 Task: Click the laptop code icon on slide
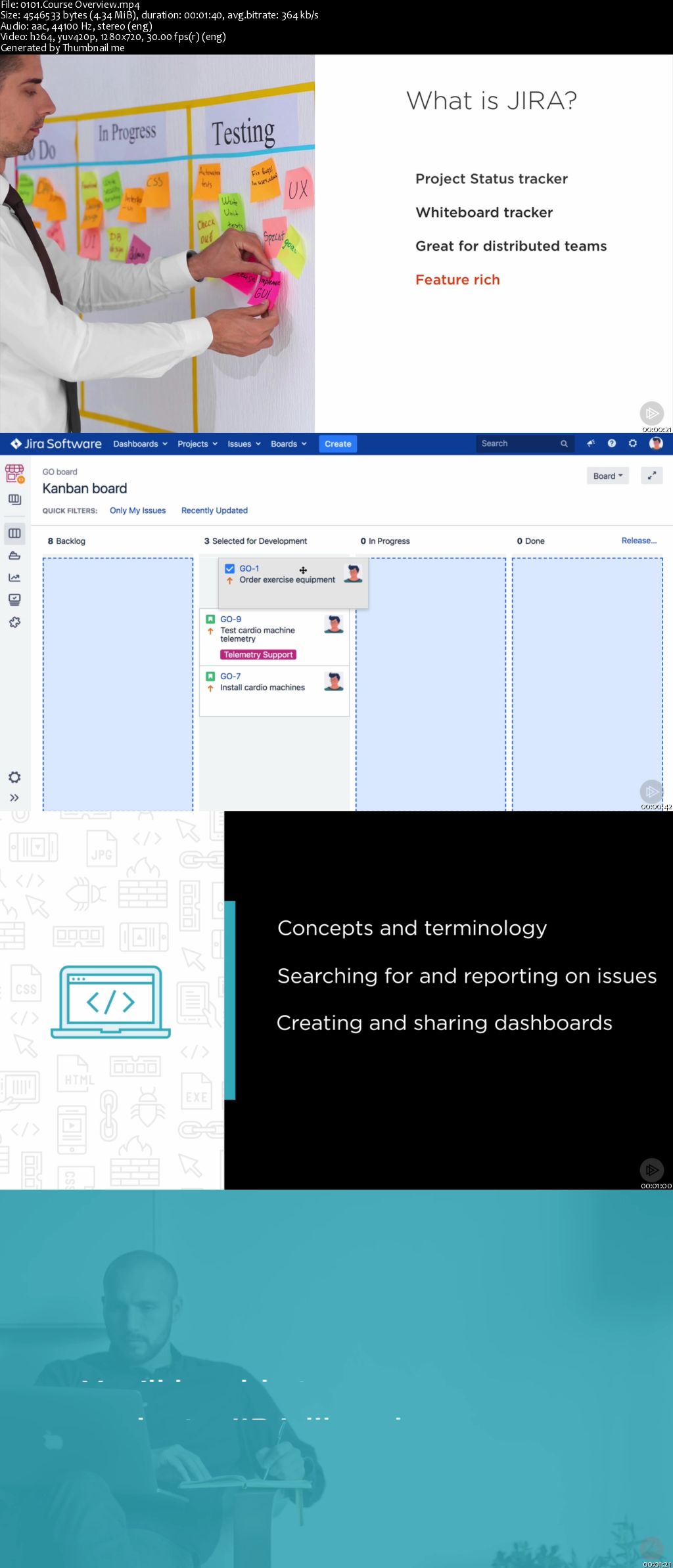(110, 1002)
